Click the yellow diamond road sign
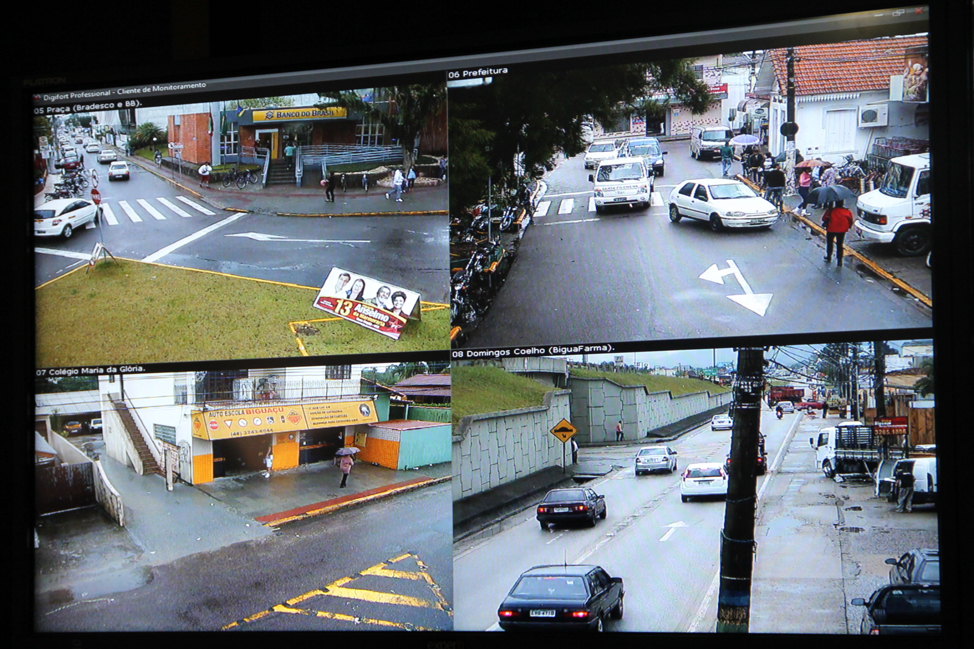The height and width of the screenshot is (649, 974). 563,431
